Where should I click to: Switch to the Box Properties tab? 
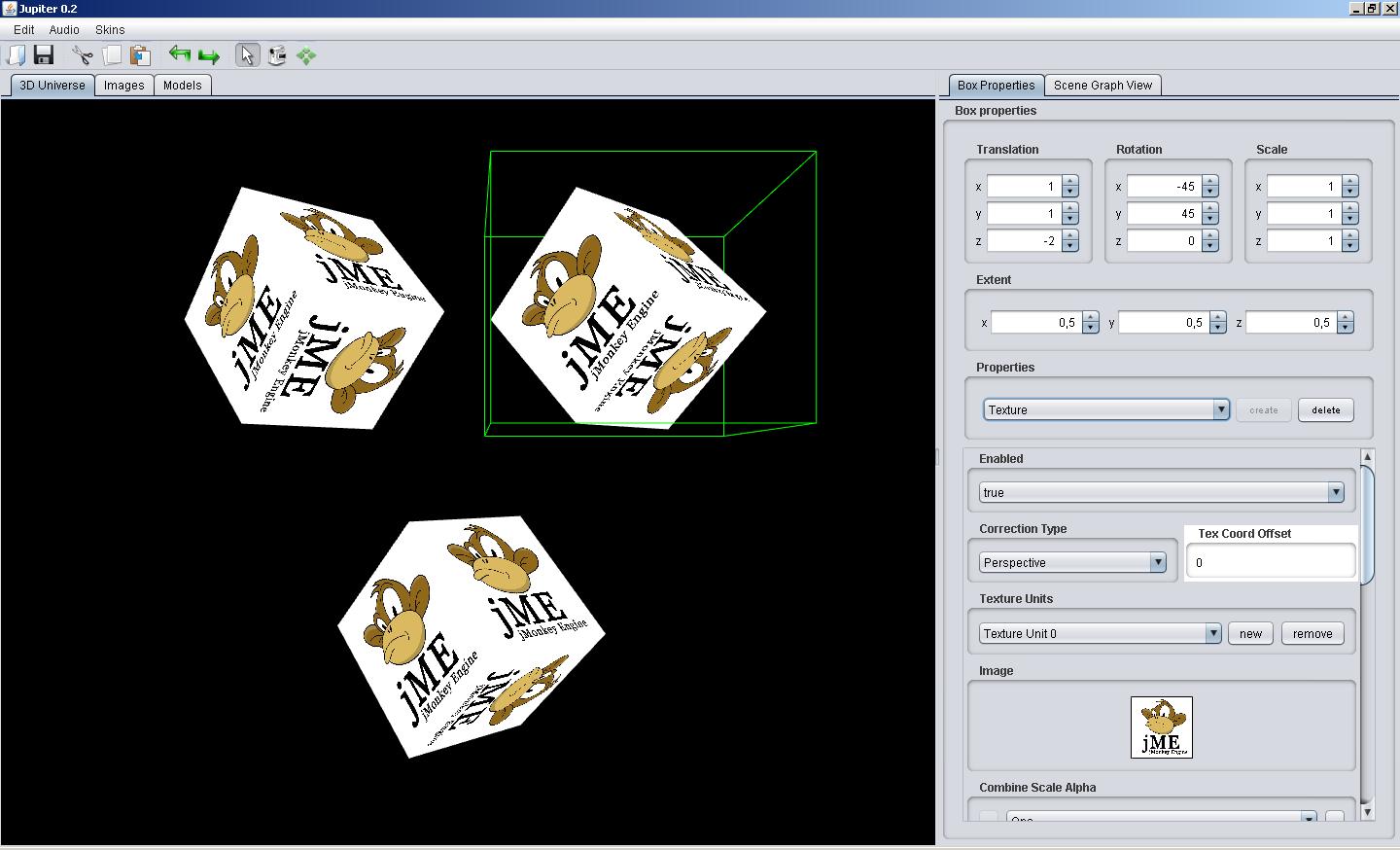pyautogui.click(x=996, y=85)
